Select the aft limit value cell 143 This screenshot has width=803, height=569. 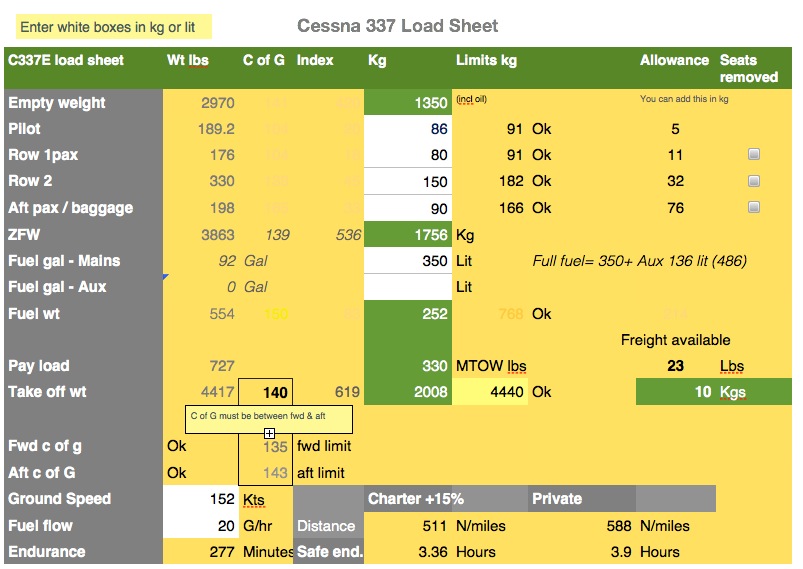265,472
